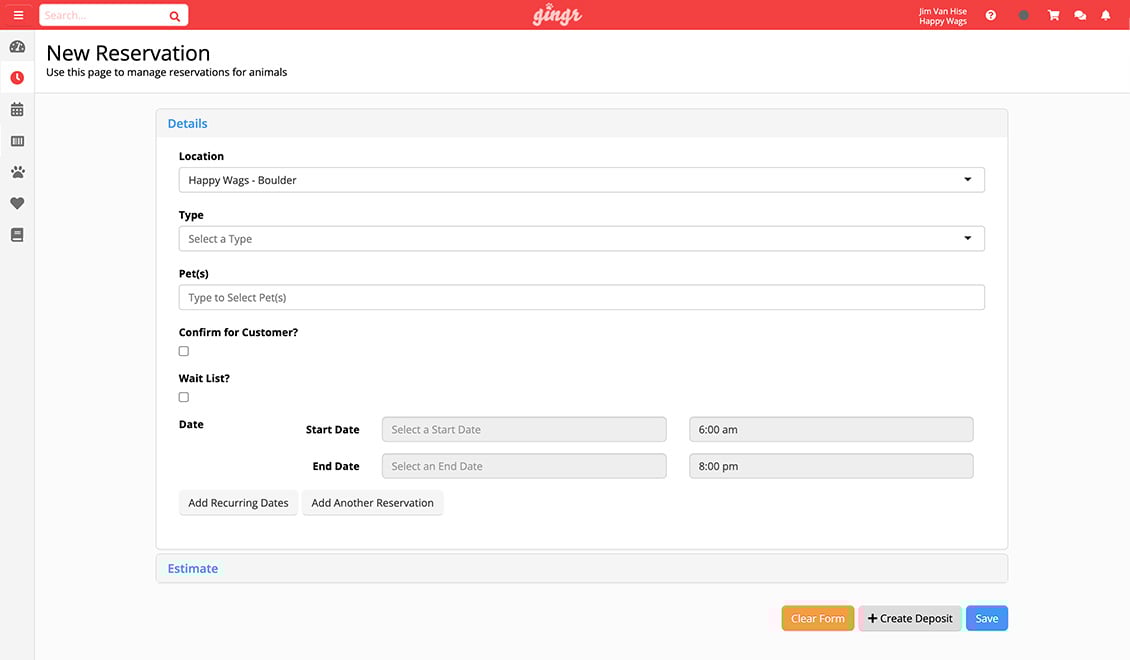Image resolution: width=1130 pixels, height=660 pixels.
Task: Open the heart icon in the sidebar
Action: (x=17, y=203)
